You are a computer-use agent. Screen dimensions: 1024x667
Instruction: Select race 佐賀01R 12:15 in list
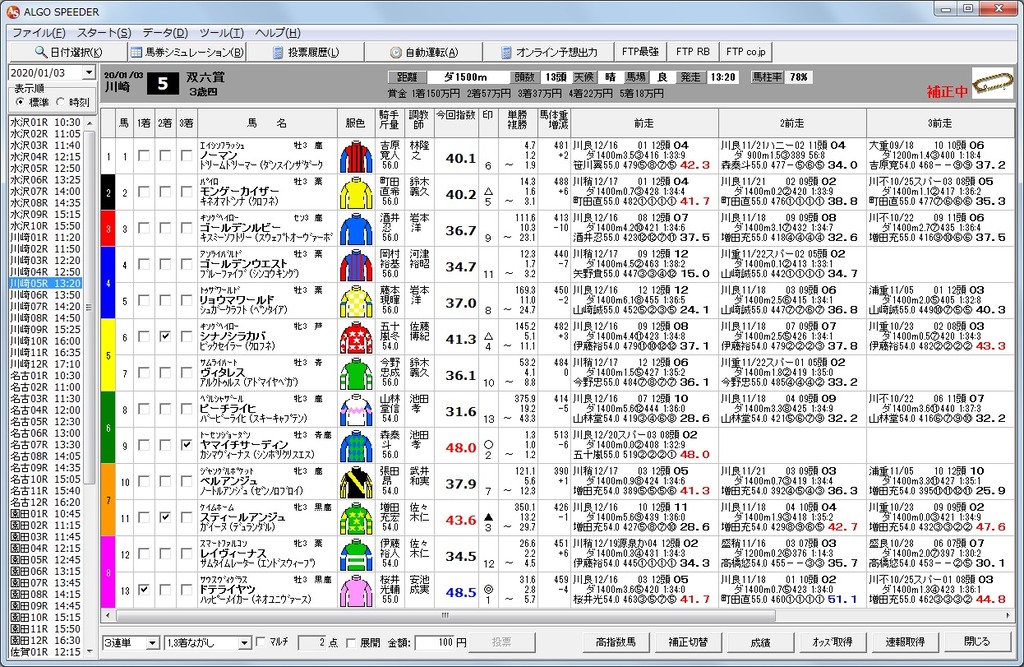[x=46, y=652]
